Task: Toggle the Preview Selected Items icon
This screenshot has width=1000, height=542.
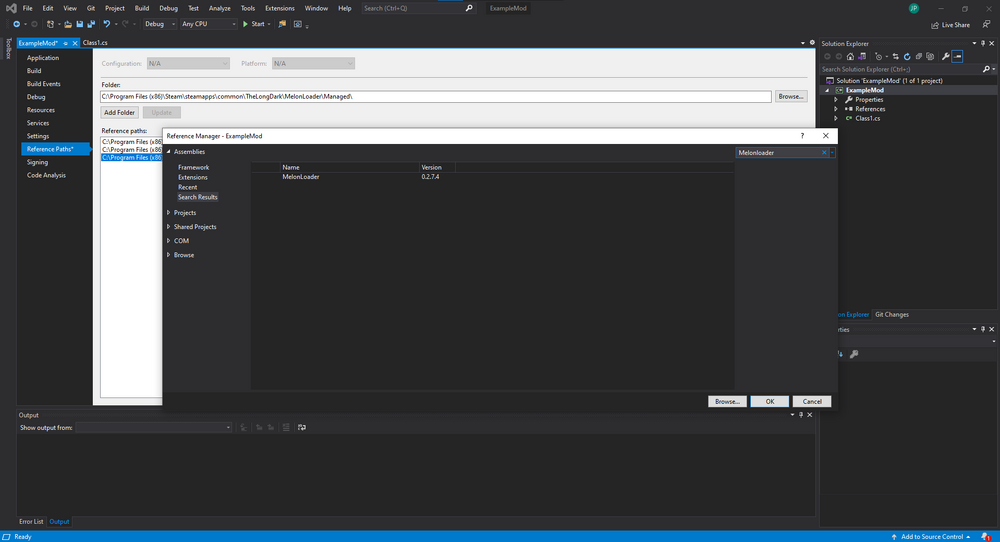Action: 957,56
